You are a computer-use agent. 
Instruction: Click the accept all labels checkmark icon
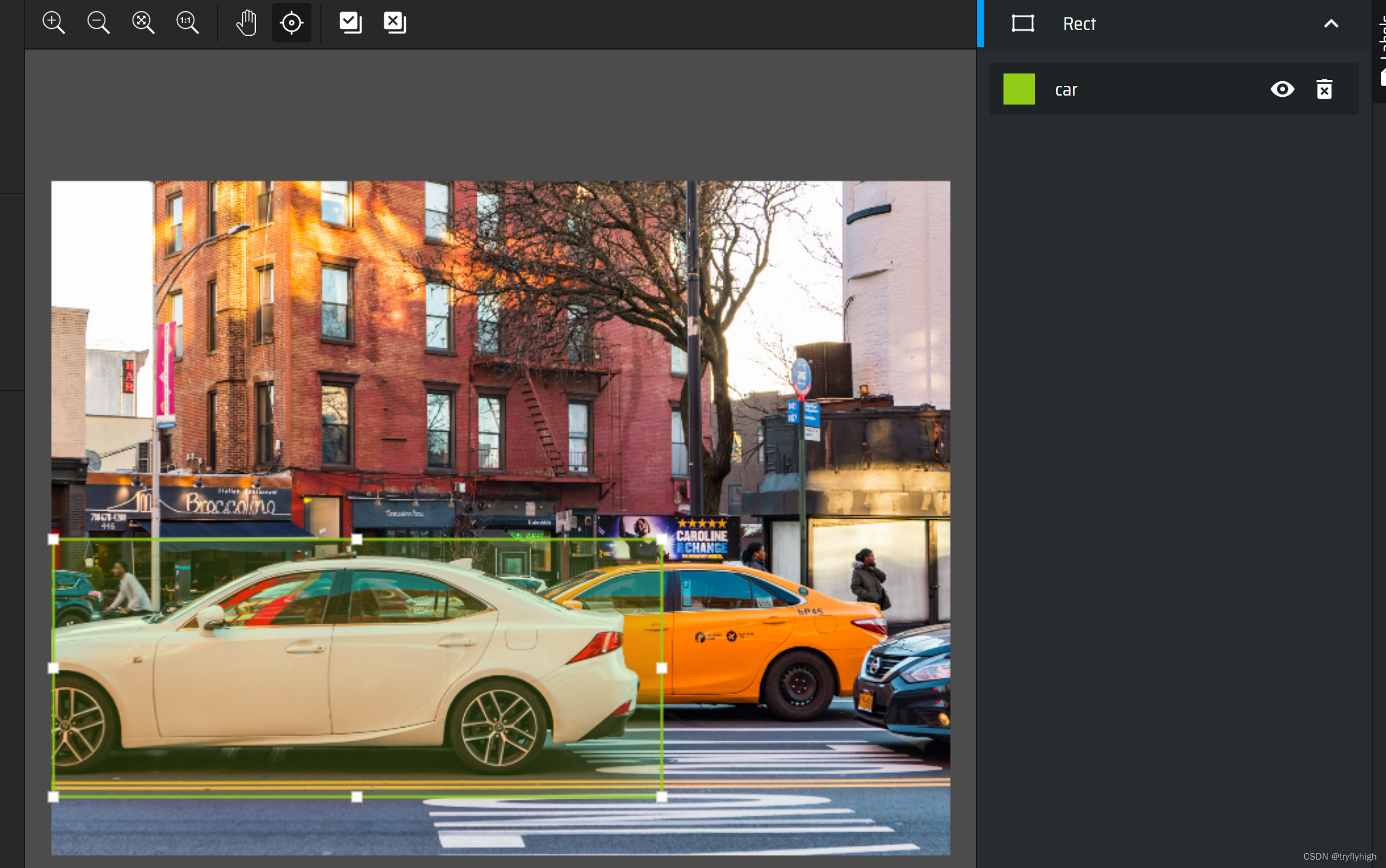click(350, 23)
